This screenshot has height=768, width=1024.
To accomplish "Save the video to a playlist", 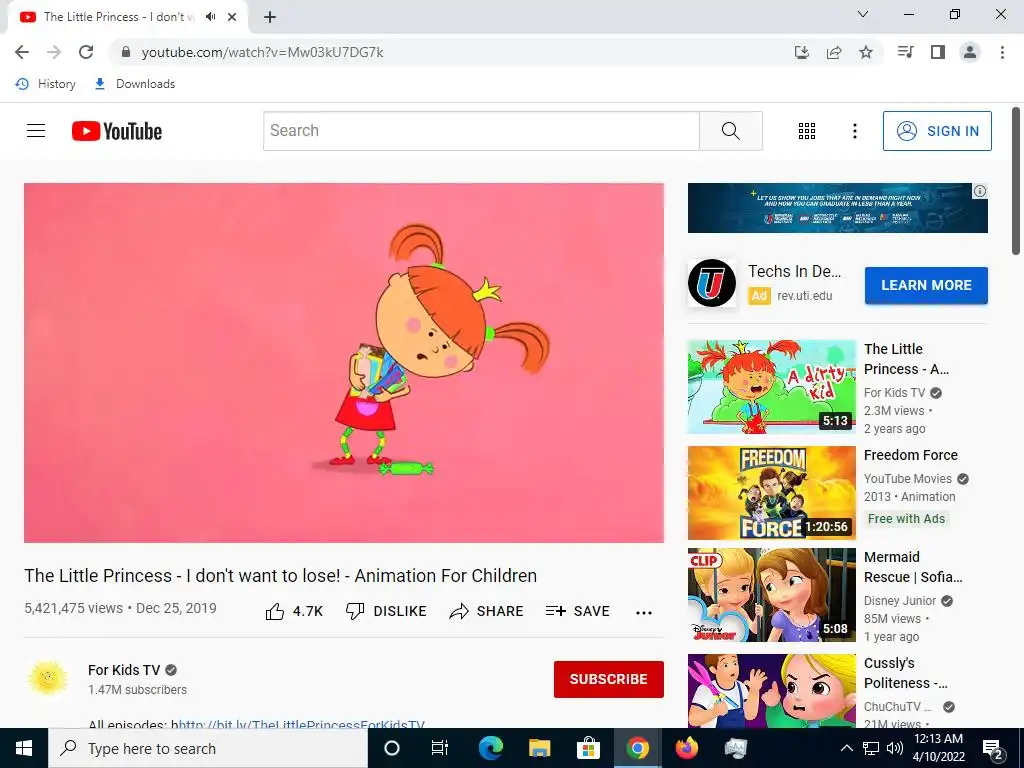I will coord(578,611).
